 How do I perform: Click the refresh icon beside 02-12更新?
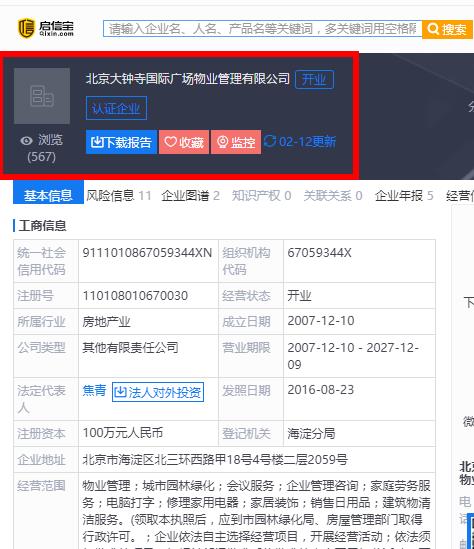tap(270, 141)
